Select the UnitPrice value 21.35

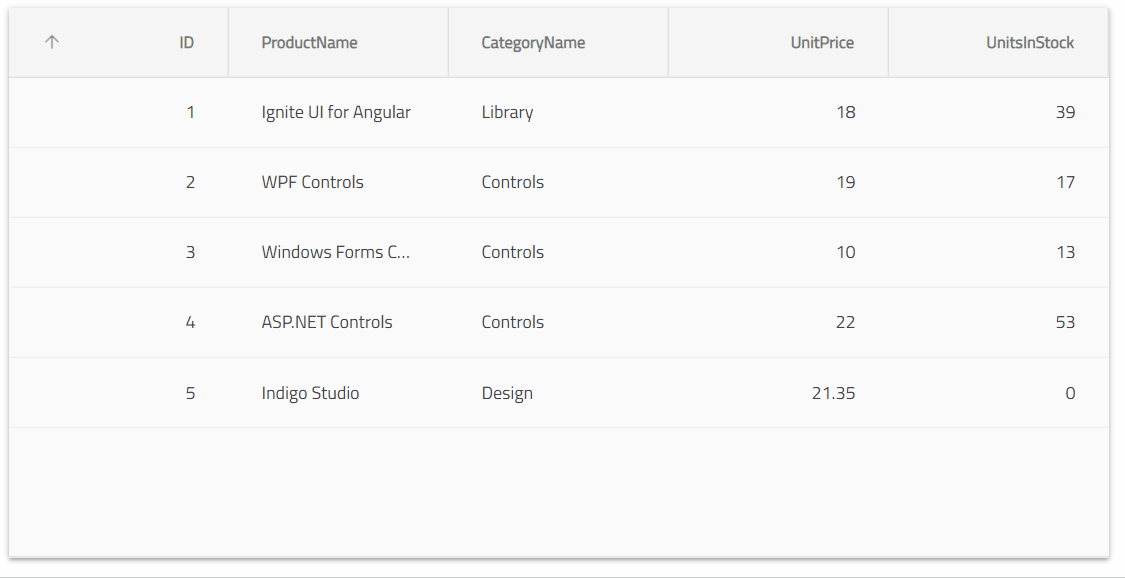pos(832,392)
